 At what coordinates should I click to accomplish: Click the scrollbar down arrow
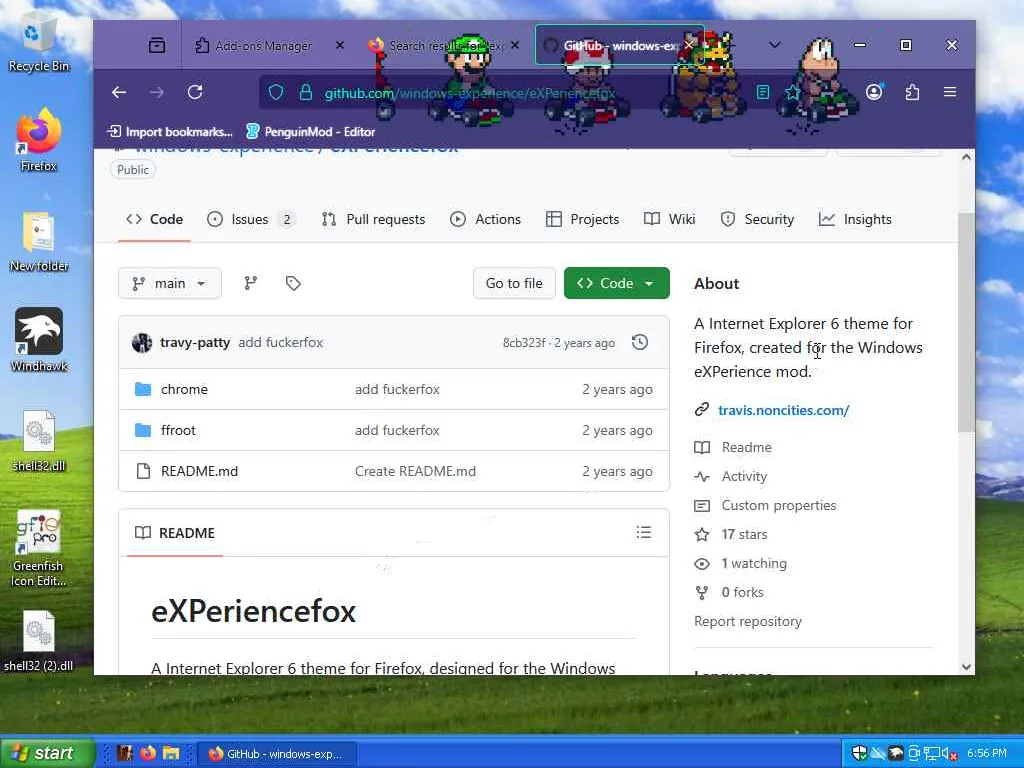[x=966, y=667]
